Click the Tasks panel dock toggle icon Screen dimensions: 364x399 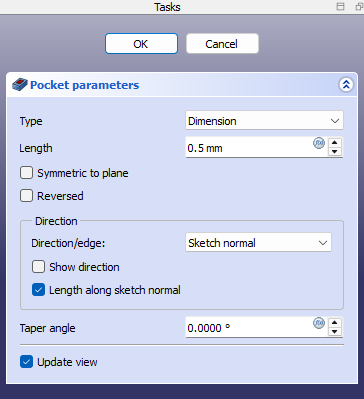(x=340, y=7)
